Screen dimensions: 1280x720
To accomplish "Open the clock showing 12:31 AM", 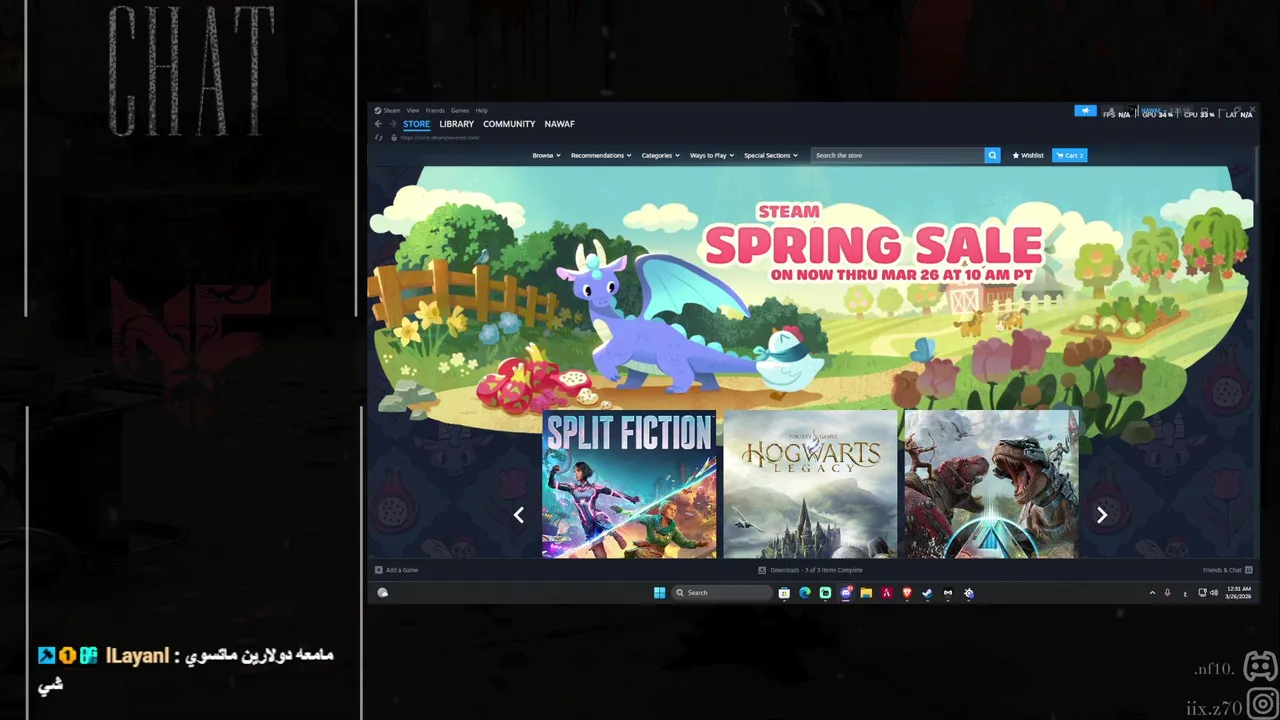I will (x=1238, y=592).
